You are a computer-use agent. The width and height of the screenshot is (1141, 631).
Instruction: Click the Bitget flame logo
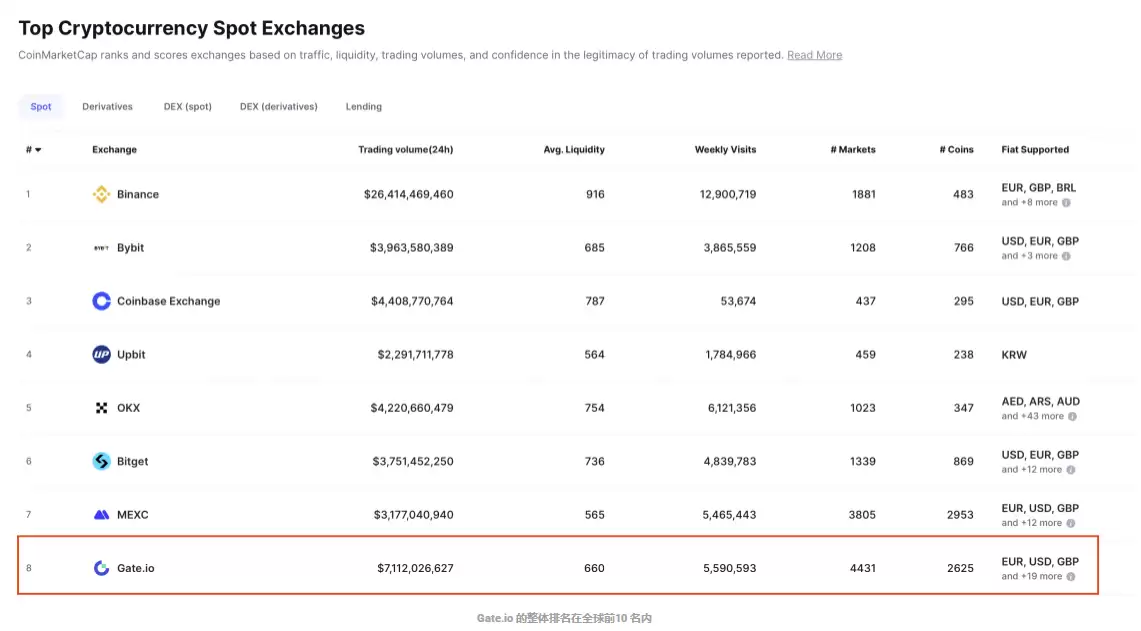[101, 461]
